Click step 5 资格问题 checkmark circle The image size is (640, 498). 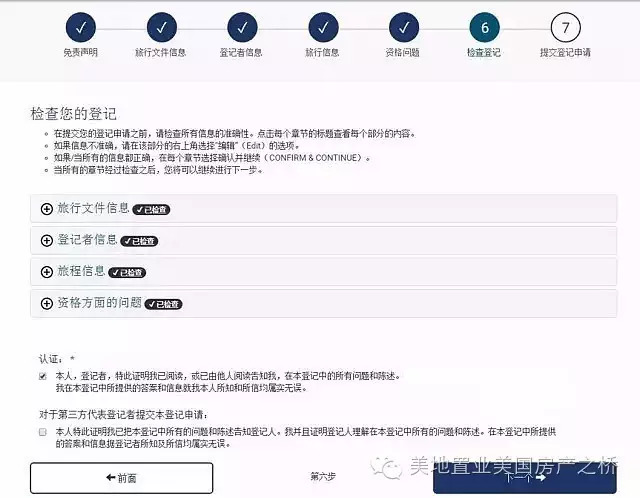404,27
